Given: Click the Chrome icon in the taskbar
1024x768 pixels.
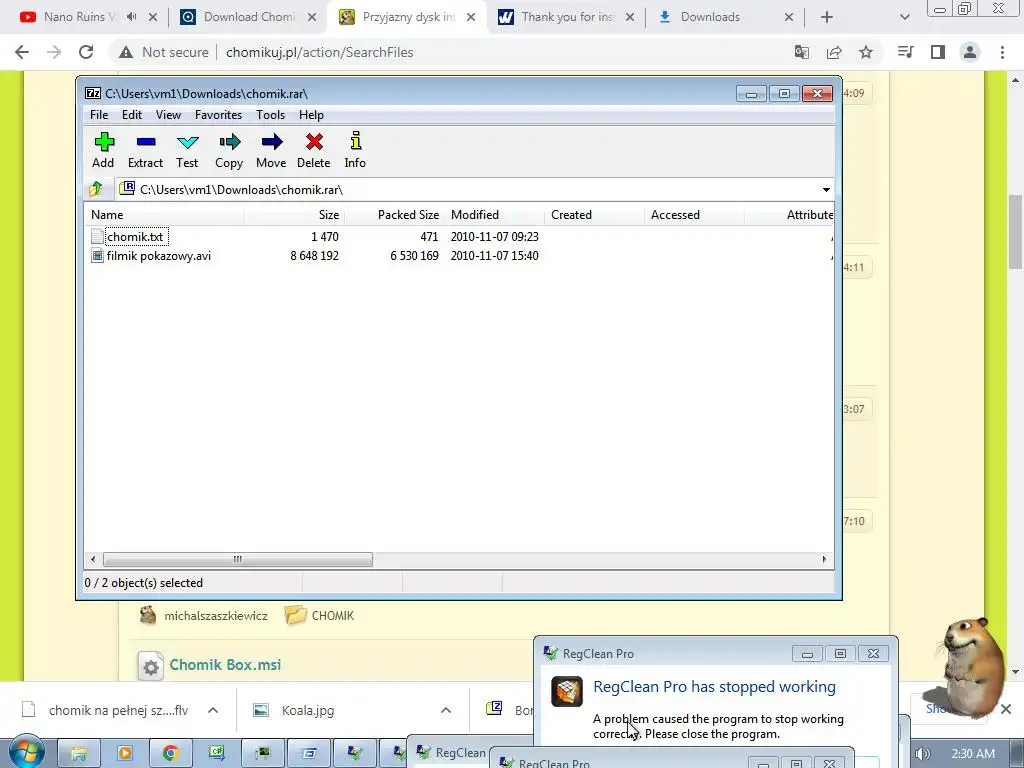Looking at the screenshot, I should [171, 754].
